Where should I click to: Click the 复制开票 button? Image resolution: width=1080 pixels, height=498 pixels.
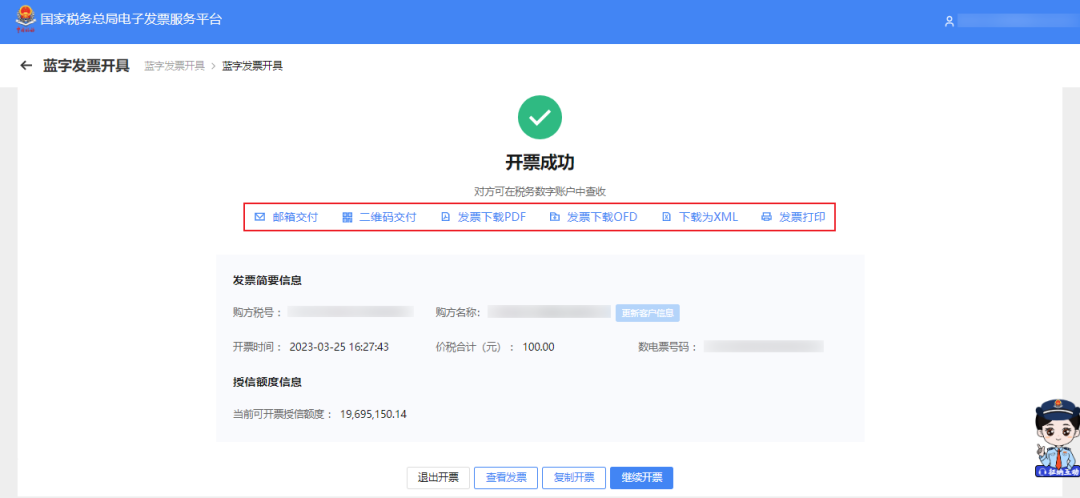click(x=574, y=477)
